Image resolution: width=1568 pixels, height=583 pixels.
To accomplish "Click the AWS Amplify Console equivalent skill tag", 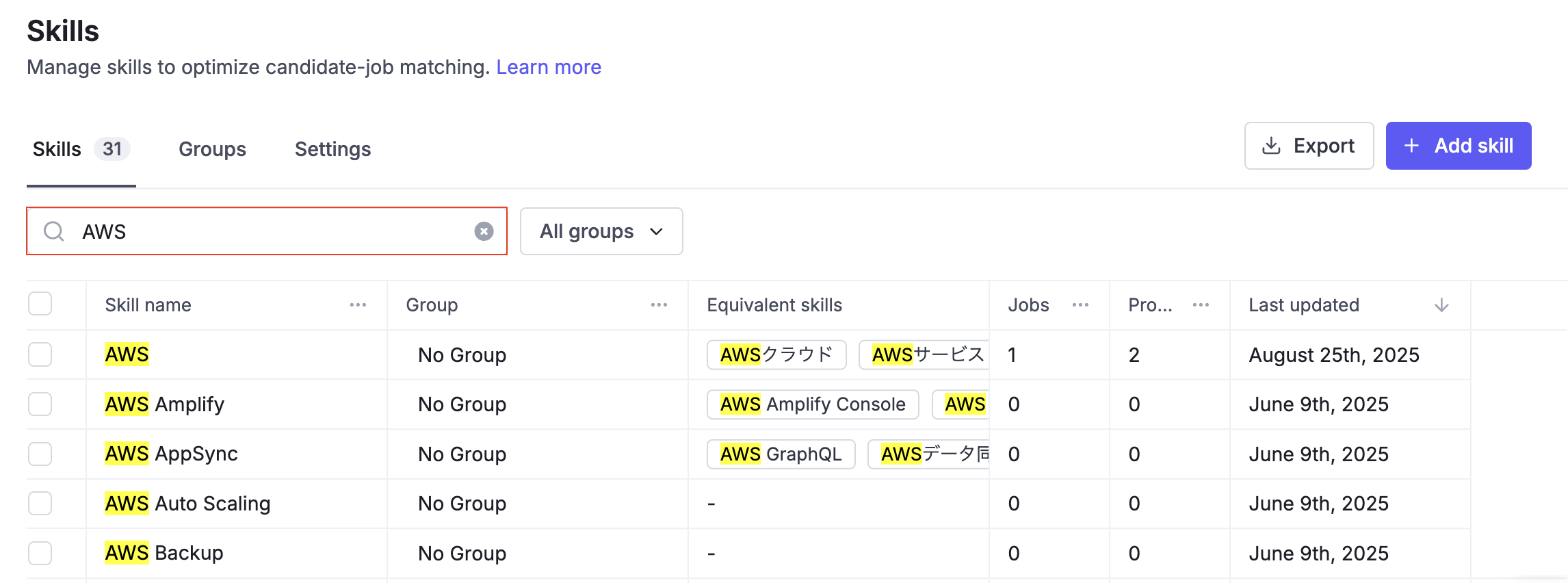I will [812, 404].
